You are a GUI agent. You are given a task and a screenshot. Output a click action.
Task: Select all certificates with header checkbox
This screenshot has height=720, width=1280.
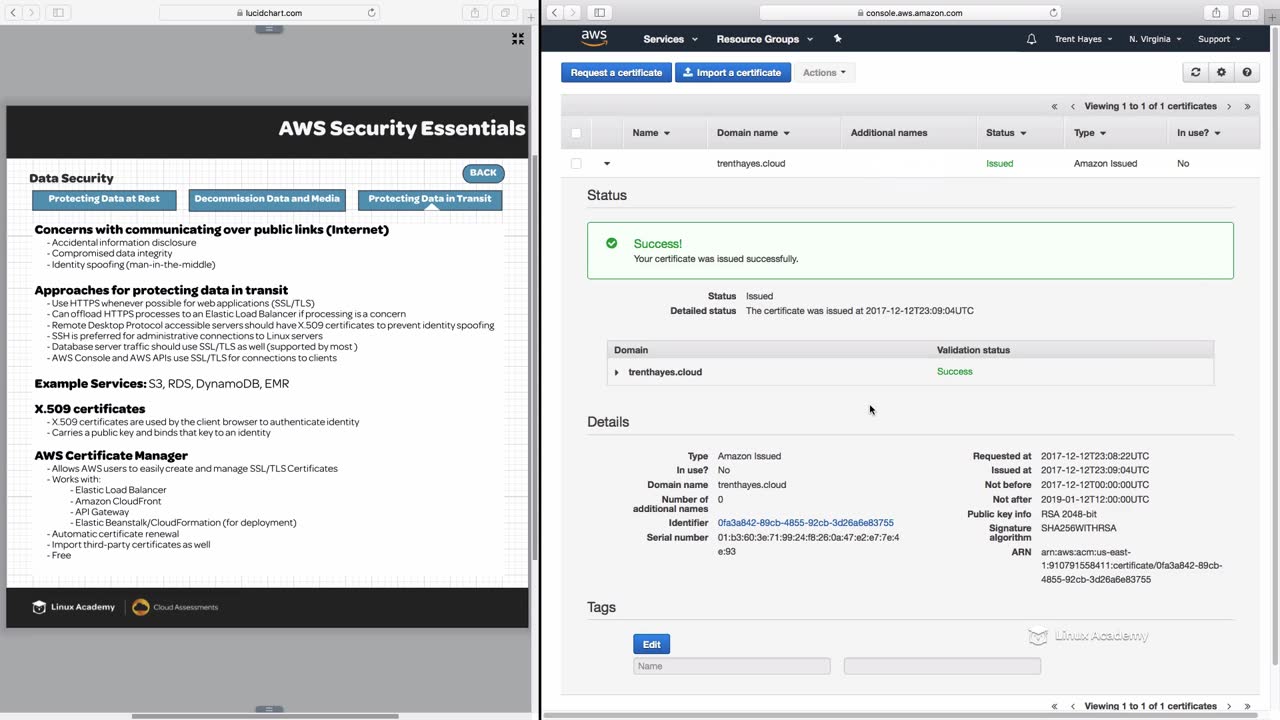click(x=576, y=133)
